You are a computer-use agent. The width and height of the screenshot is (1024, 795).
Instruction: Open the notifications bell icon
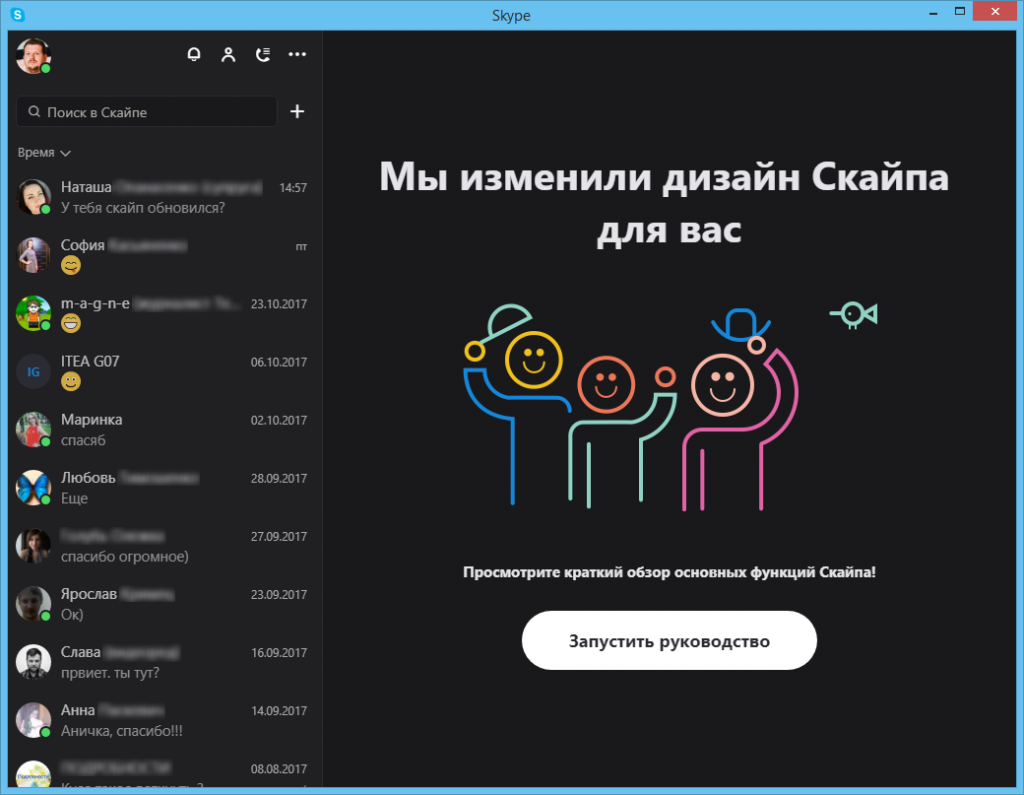click(x=194, y=54)
